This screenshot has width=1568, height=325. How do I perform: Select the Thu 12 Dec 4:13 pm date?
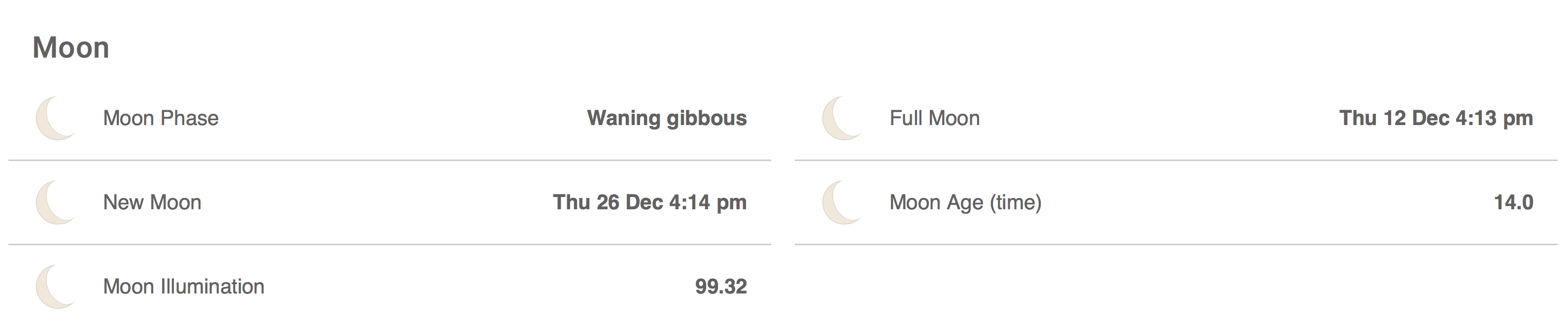1436,118
